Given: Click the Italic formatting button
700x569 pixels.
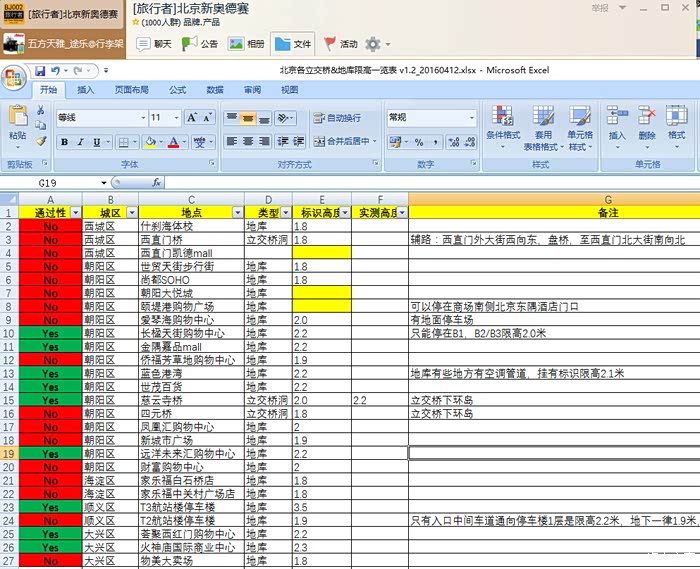Looking at the screenshot, I should pos(82,142).
